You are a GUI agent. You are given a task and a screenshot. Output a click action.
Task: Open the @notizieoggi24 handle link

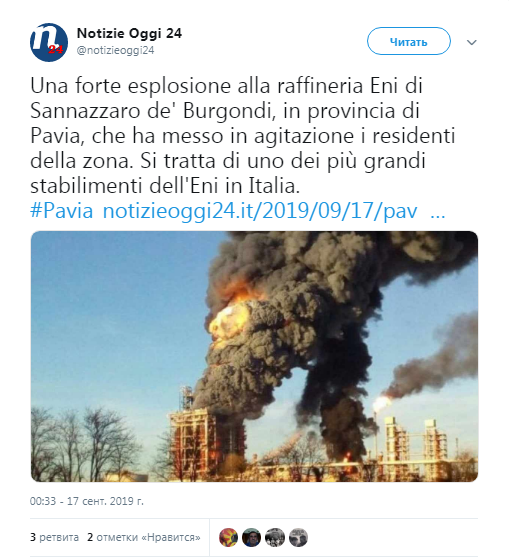tap(115, 50)
